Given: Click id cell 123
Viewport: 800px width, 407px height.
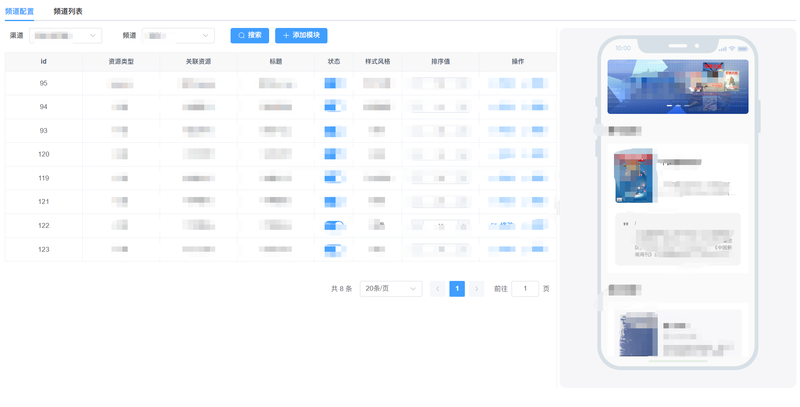Looking at the screenshot, I should click(x=43, y=249).
